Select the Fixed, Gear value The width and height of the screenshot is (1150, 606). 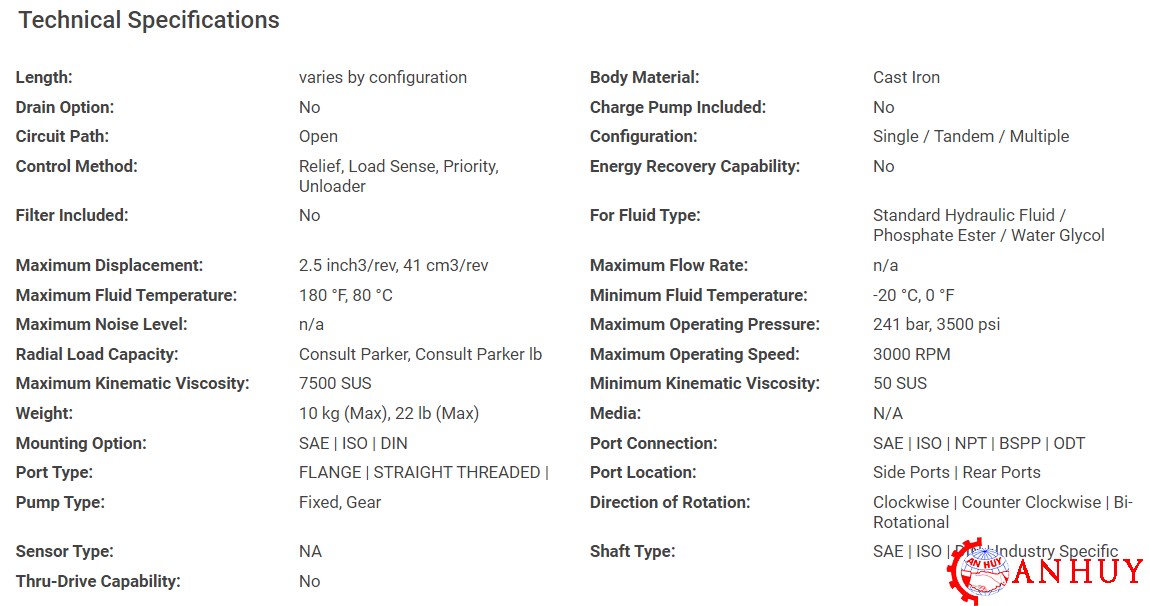coord(340,503)
